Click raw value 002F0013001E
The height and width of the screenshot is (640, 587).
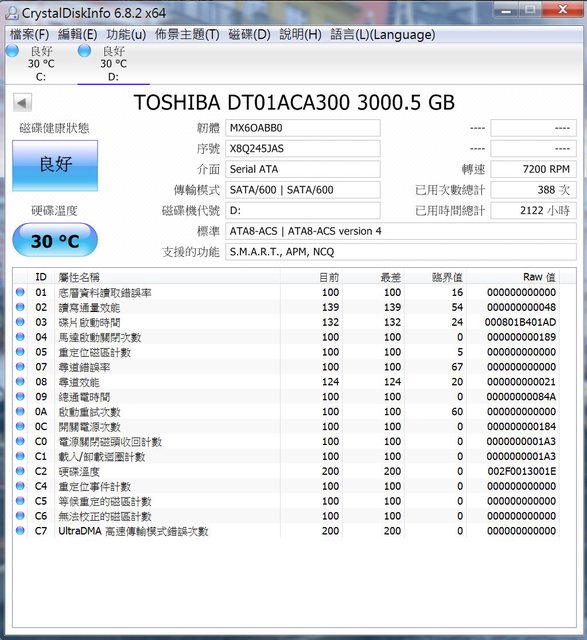(522, 471)
